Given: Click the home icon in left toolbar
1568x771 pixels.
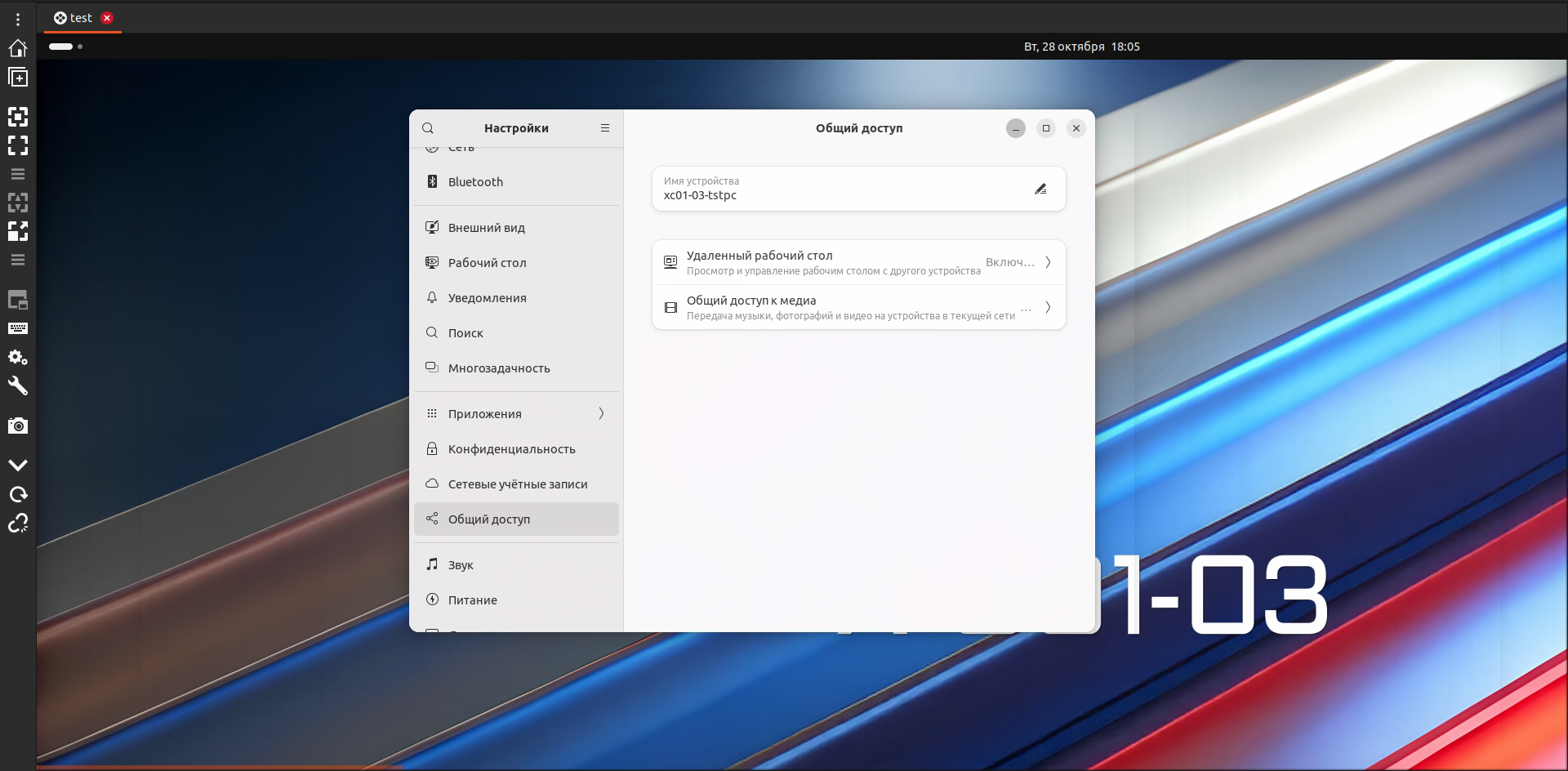Looking at the screenshot, I should coord(18,48).
